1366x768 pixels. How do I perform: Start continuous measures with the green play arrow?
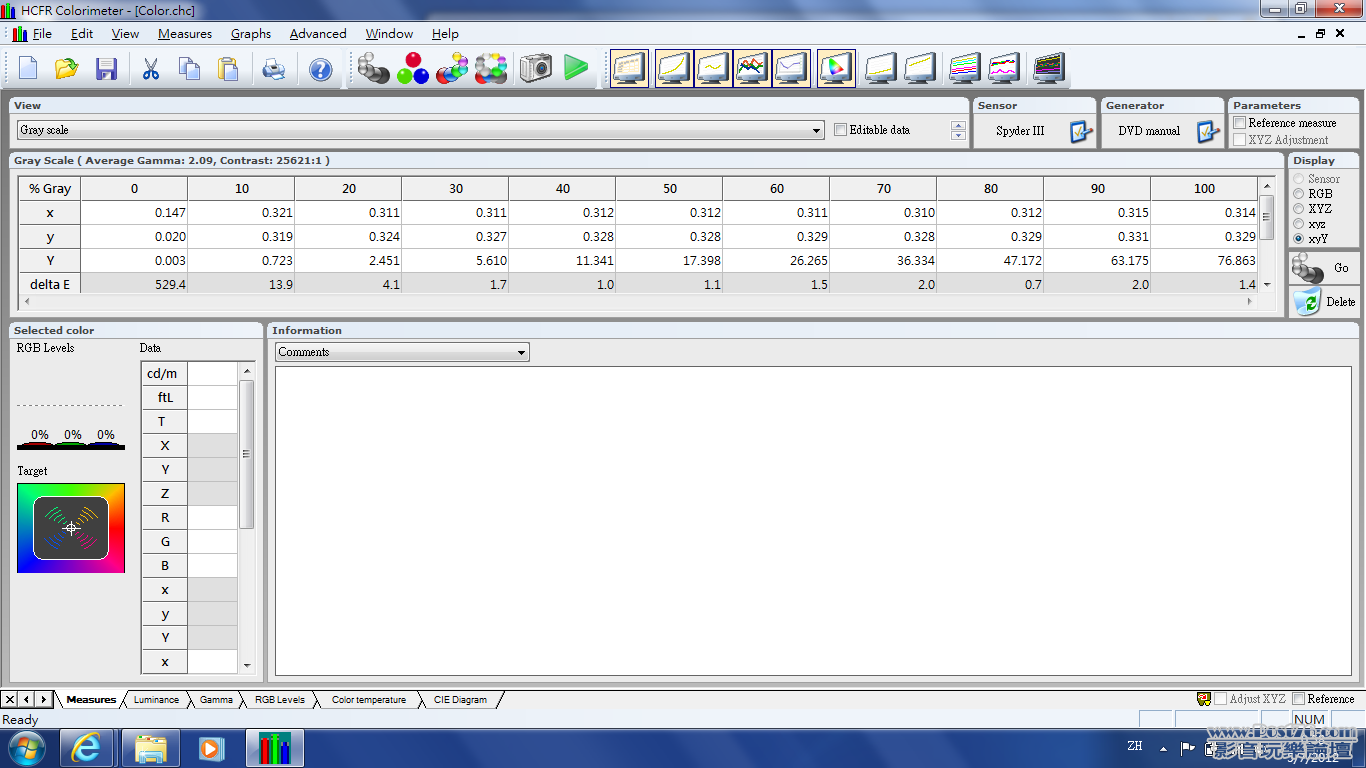(576, 69)
